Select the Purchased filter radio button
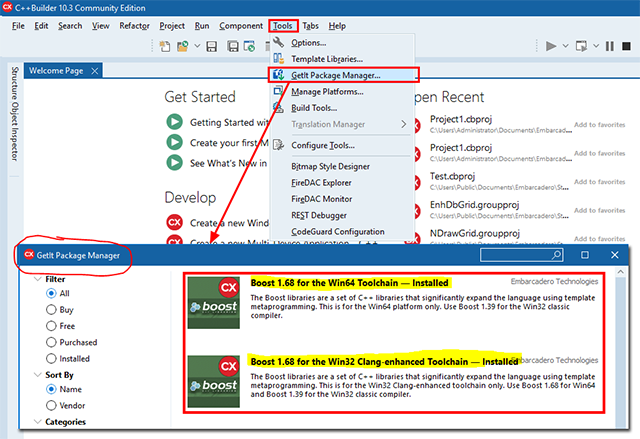This screenshot has height=439, width=640. [51, 342]
